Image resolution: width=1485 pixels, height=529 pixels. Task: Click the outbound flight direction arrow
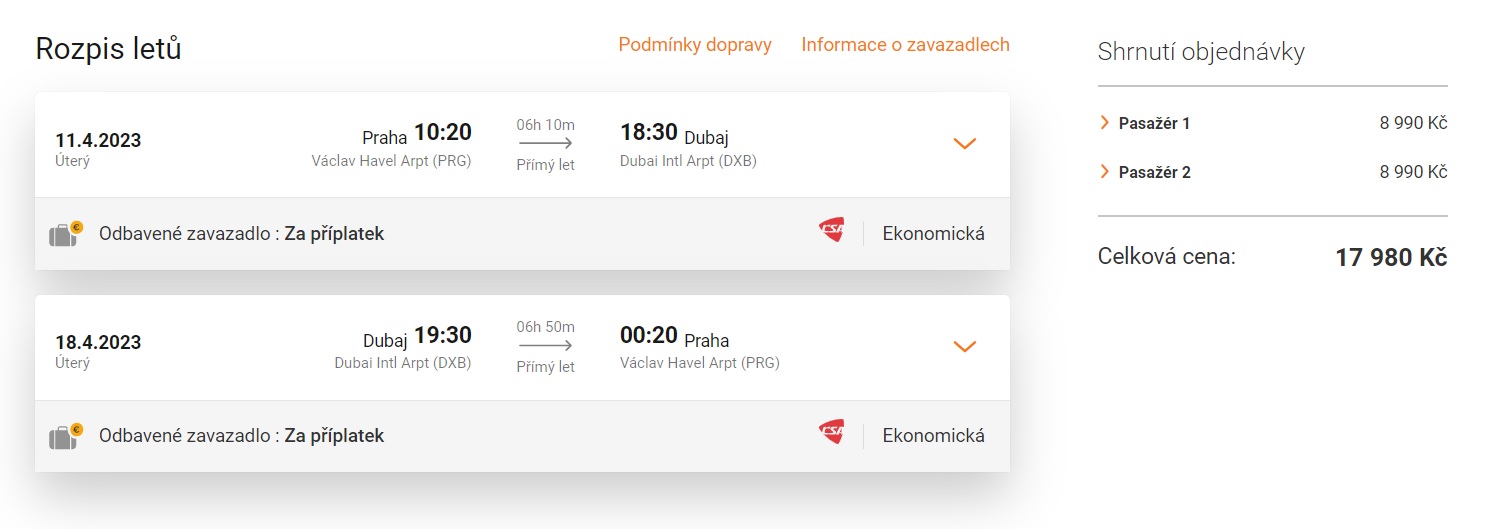[546, 144]
